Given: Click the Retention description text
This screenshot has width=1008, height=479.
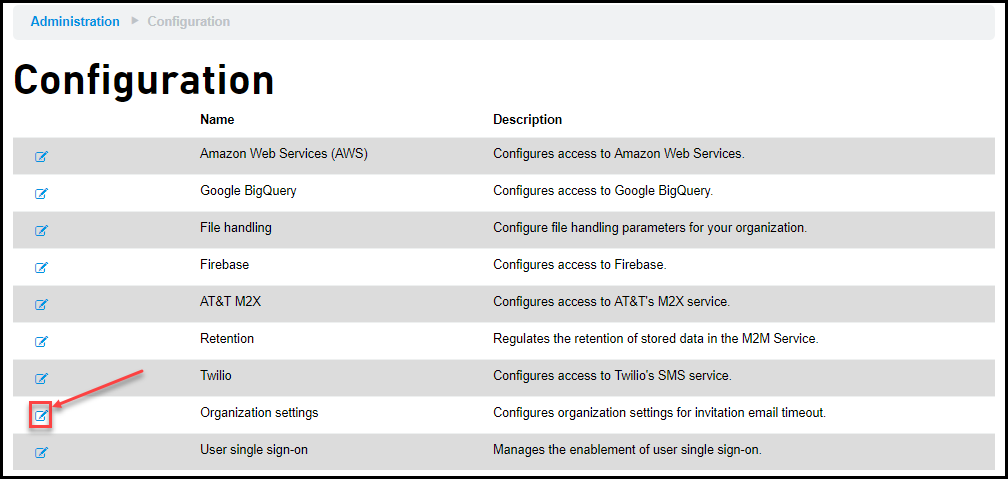Looking at the screenshot, I should (655, 338).
